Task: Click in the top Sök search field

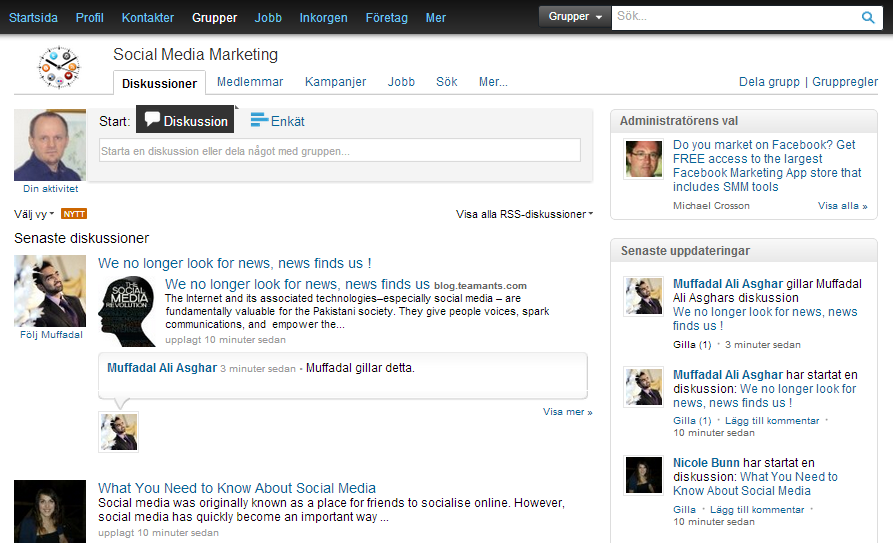Action: point(735,17)
